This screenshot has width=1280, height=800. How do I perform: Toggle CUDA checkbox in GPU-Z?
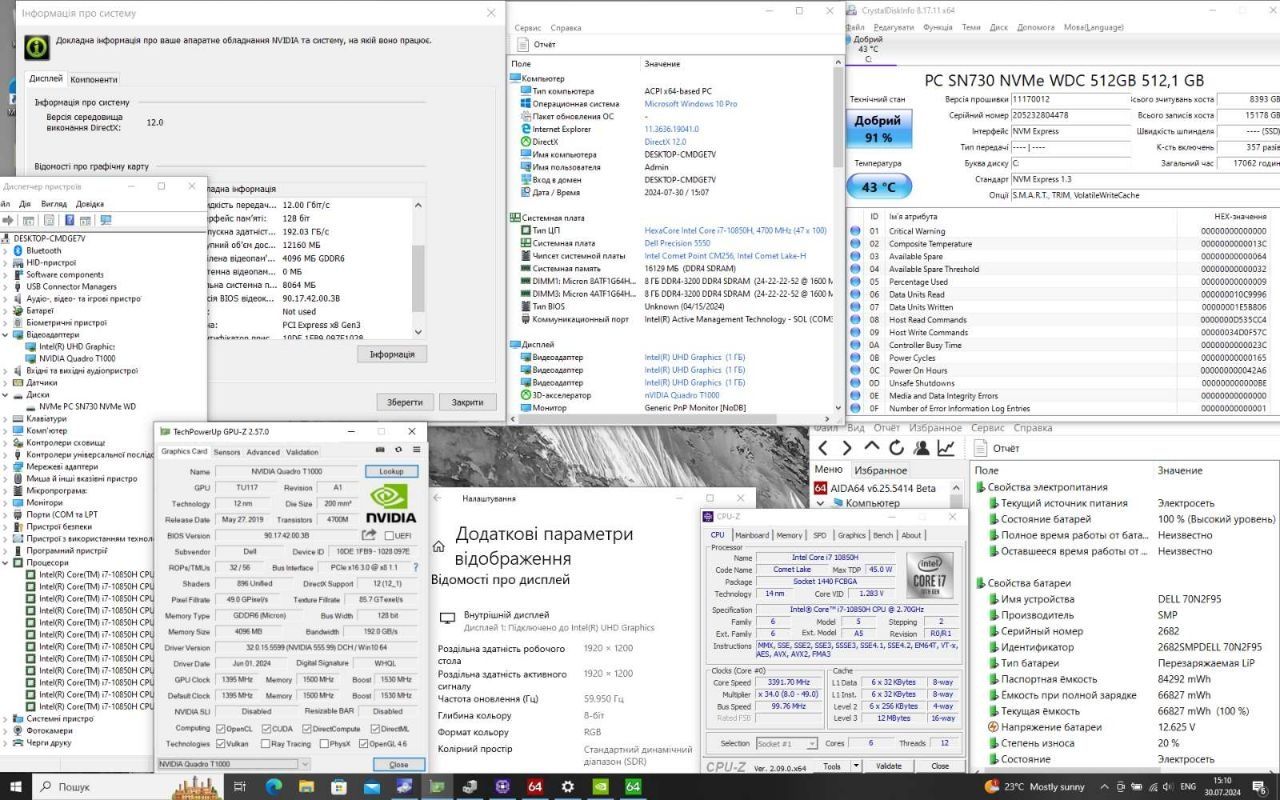pos(266,728)
